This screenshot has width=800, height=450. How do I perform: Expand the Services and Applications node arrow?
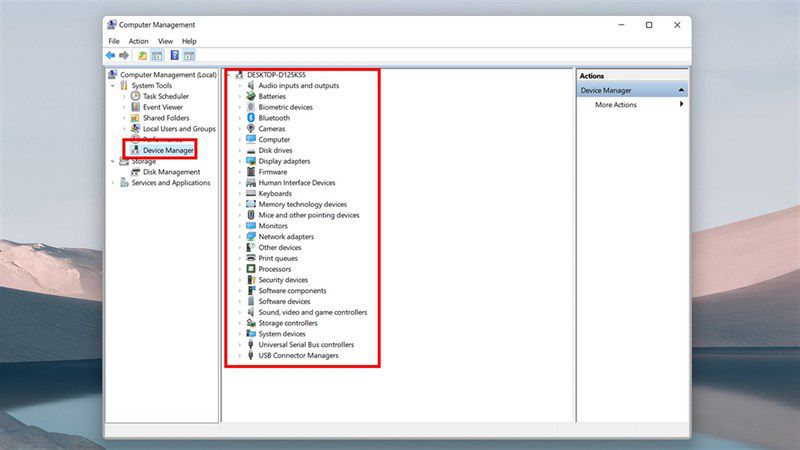coord(113,183)
